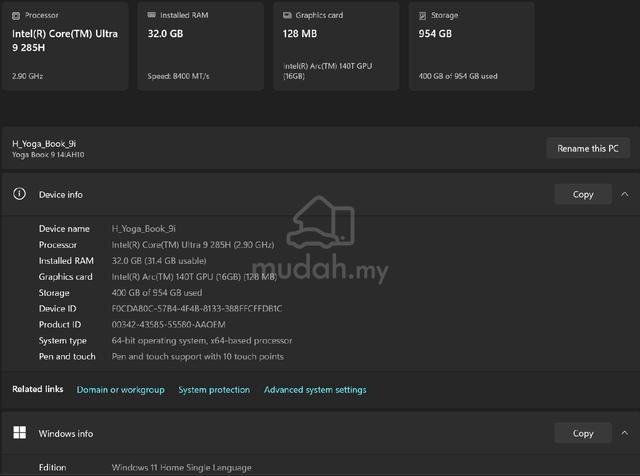The height and width of the screenshot is (476, 640).
Task: Click the Installed RAM icon
Action: (x=151, y=15)
